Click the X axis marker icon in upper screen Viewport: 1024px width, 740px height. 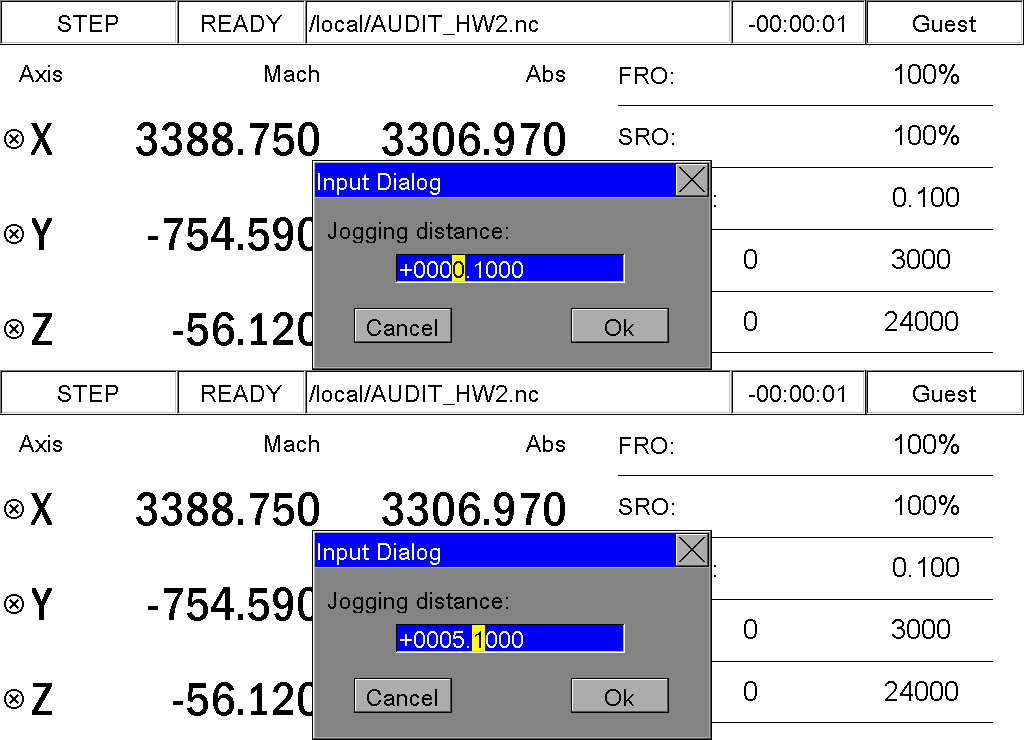(x=14, y=139)
